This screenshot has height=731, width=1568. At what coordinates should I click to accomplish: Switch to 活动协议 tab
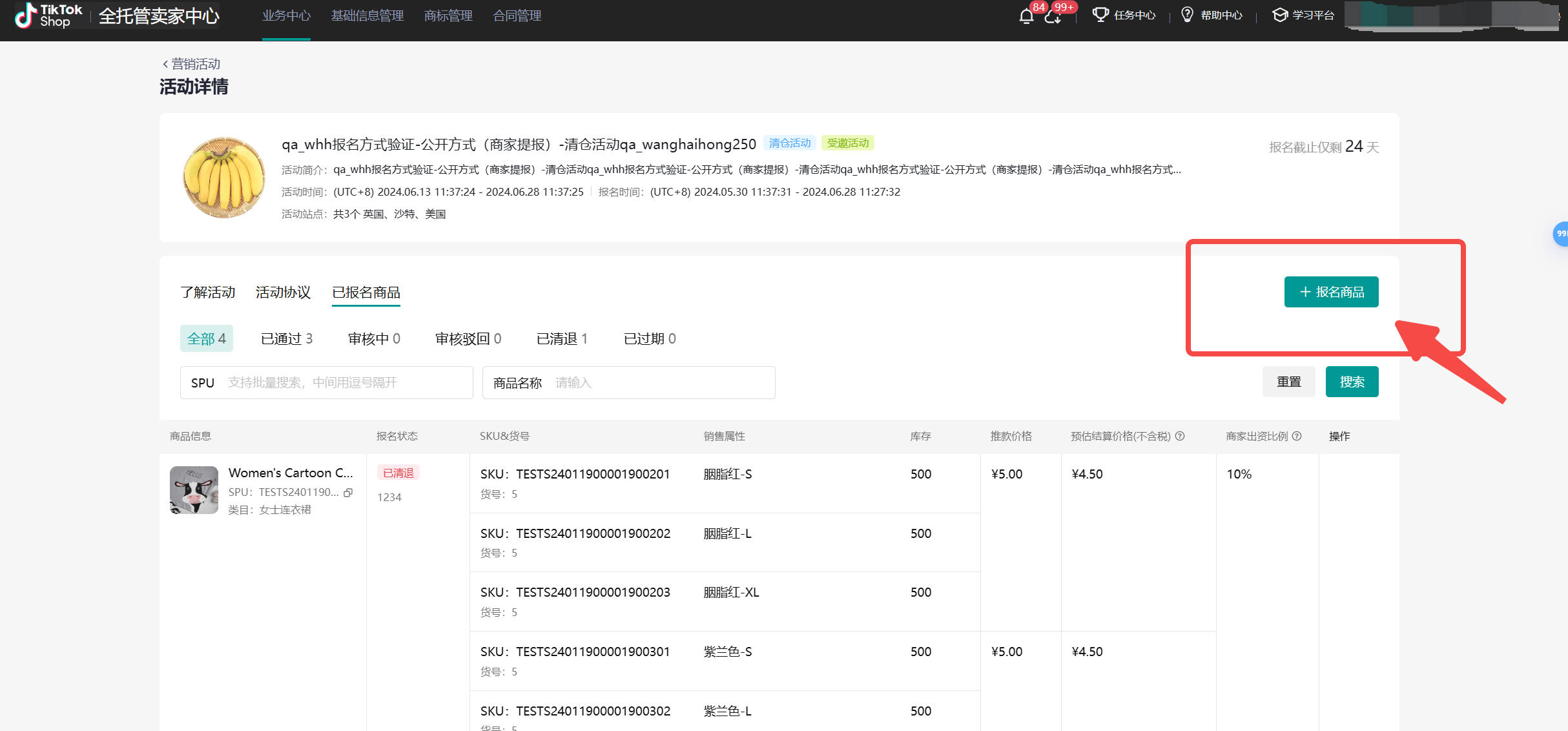coord(283,293)
